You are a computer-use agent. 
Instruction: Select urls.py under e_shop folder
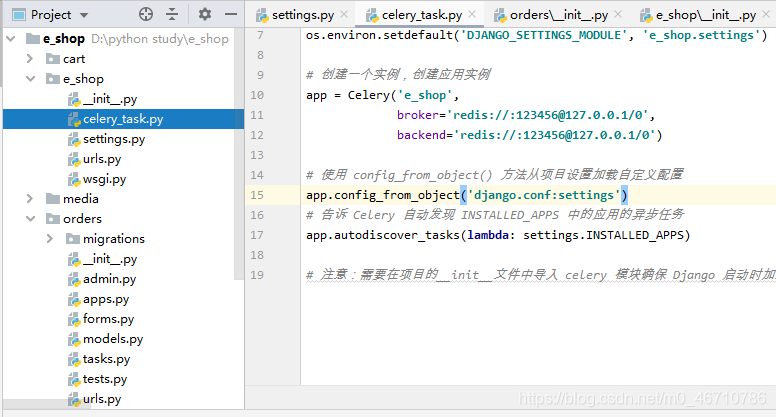102,159
